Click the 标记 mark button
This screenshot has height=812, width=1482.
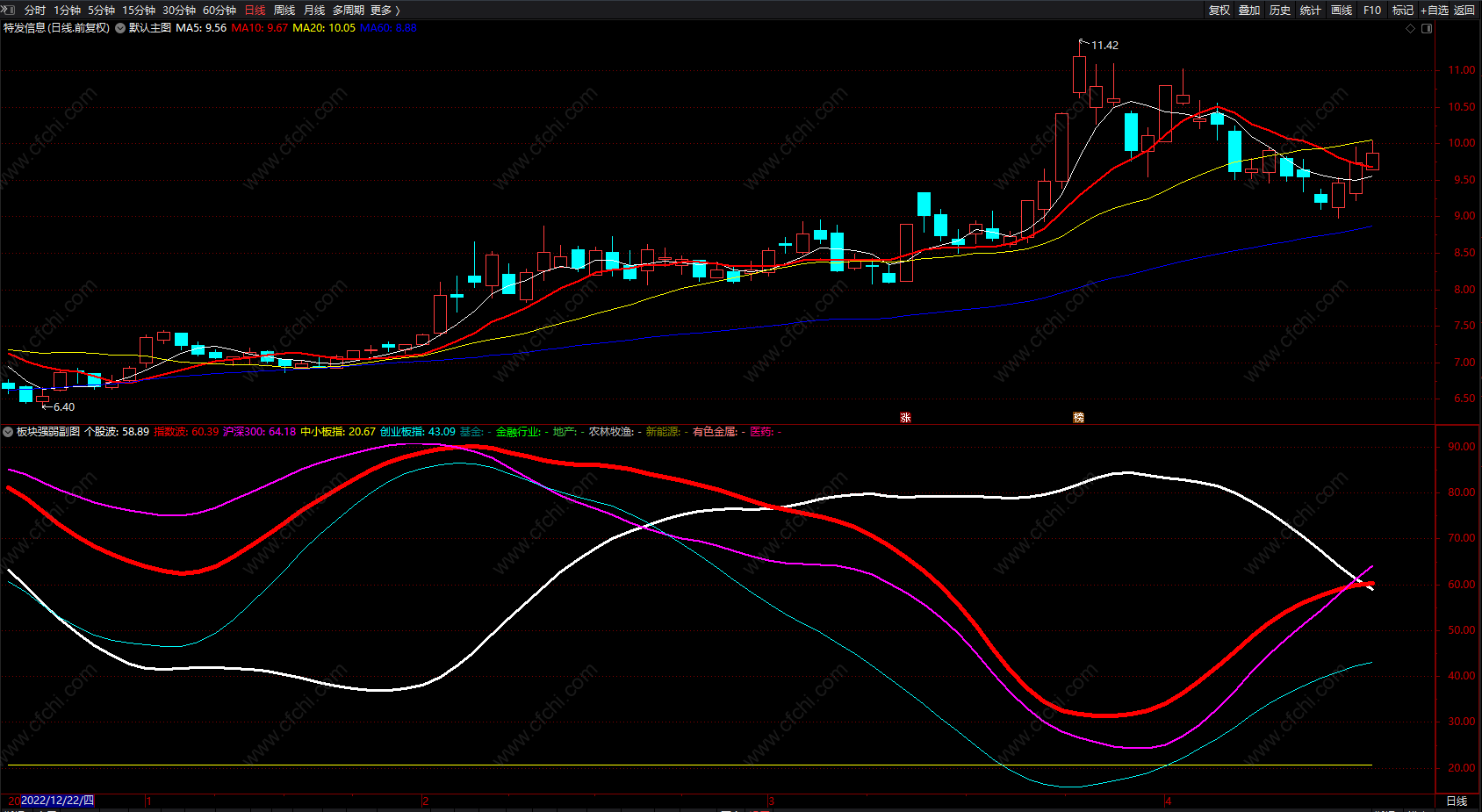pos(1403,11)
